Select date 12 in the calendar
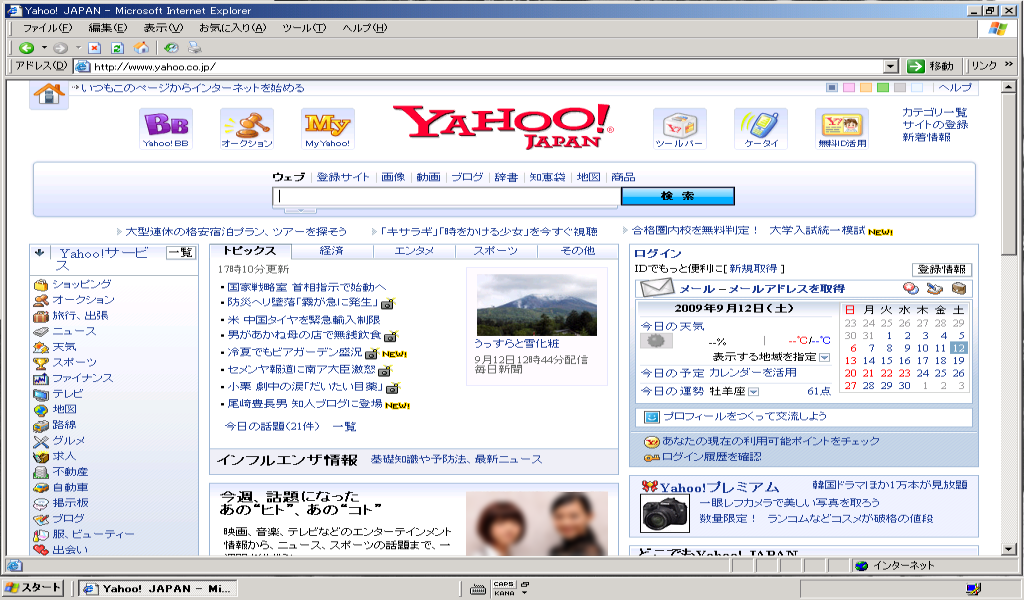The height and width of the screenshot is (600, 1024). (x=958, y=348)
